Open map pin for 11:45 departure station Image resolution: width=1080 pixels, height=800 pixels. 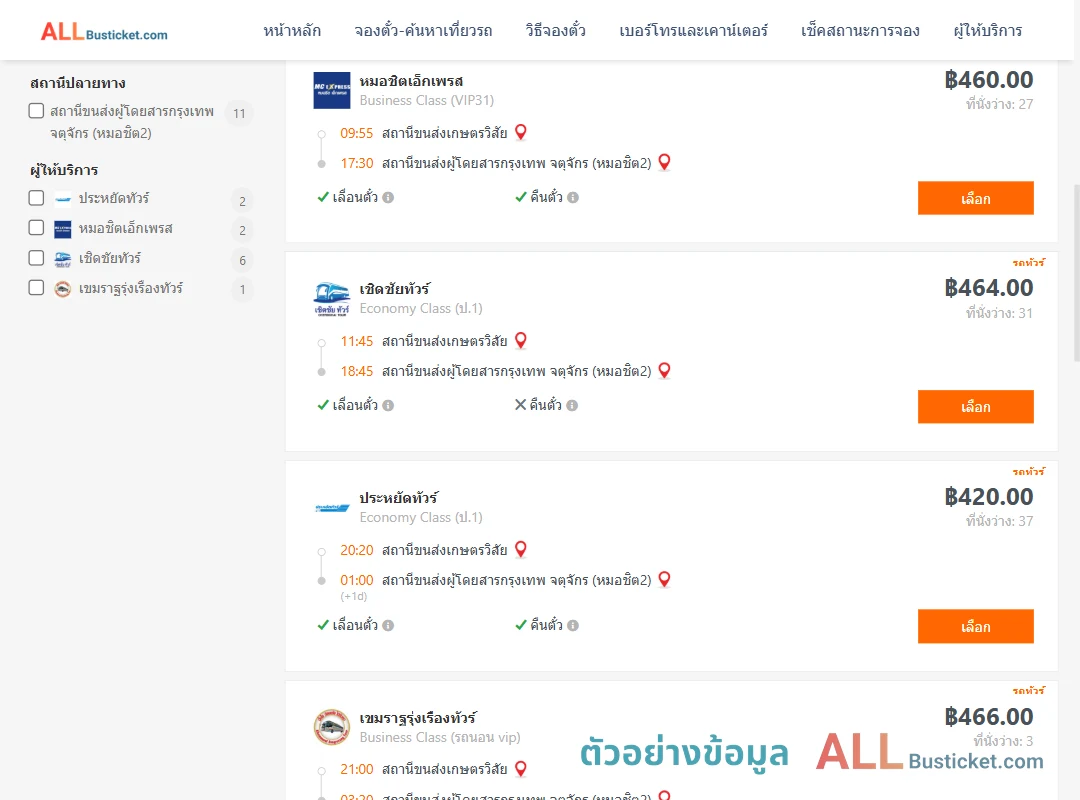521,340
